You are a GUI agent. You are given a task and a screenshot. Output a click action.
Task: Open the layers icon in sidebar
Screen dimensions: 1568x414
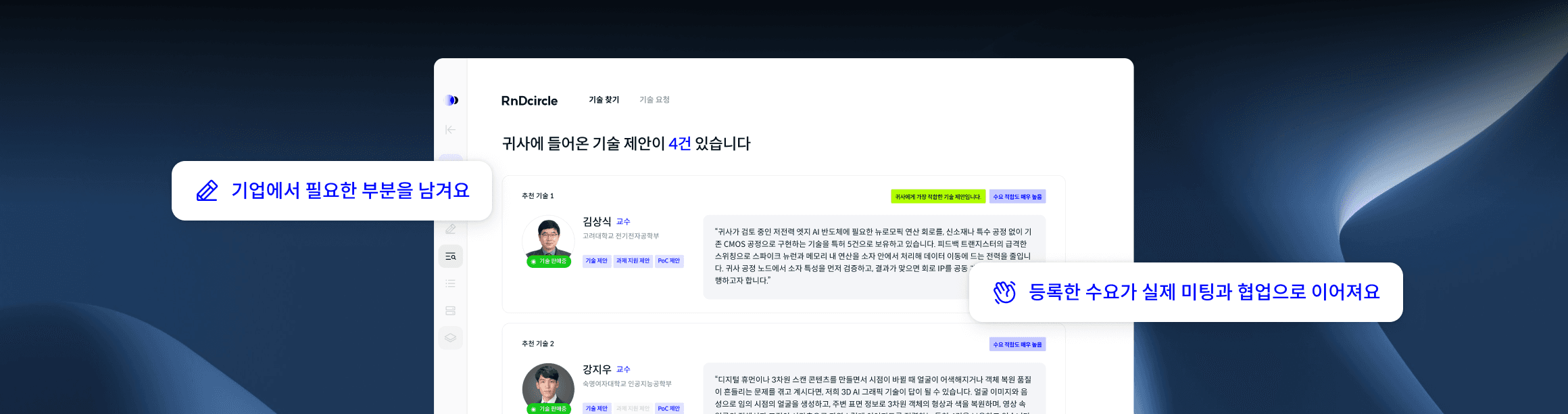tap(451, 338)
